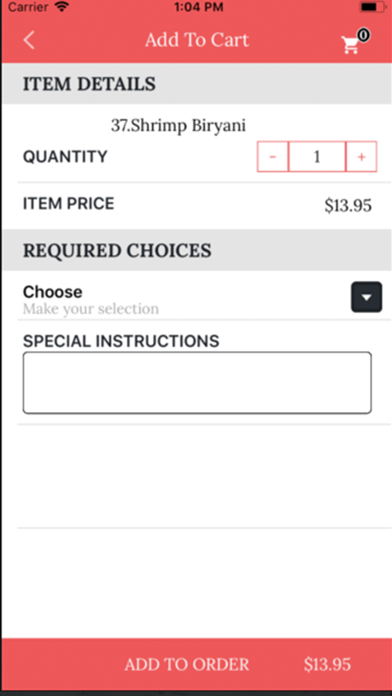Tap the $13.95 total in bottom bar
This screenshot has width=392, height=696.
328,664
